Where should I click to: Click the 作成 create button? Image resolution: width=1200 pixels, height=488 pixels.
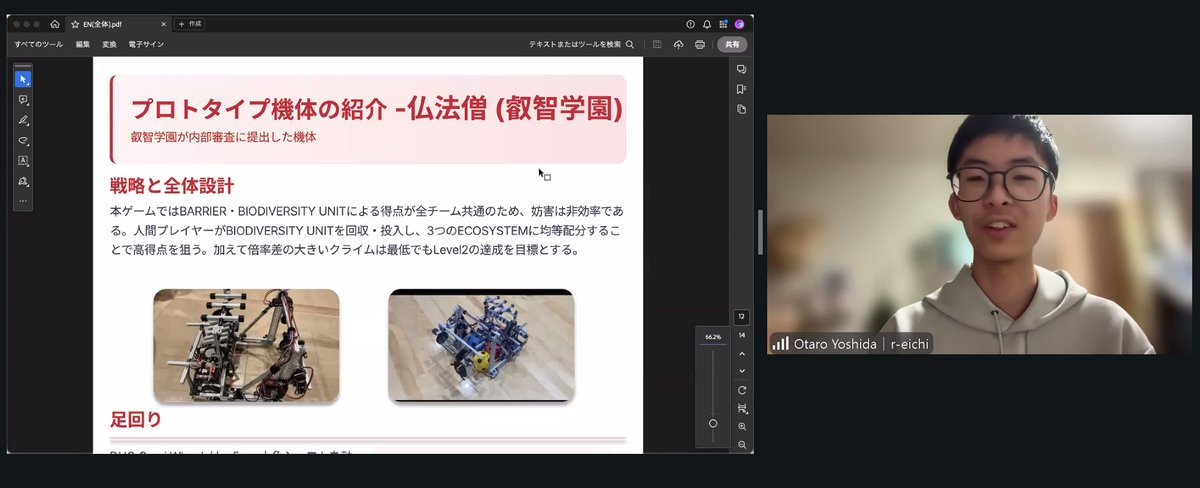coord(190,24)
